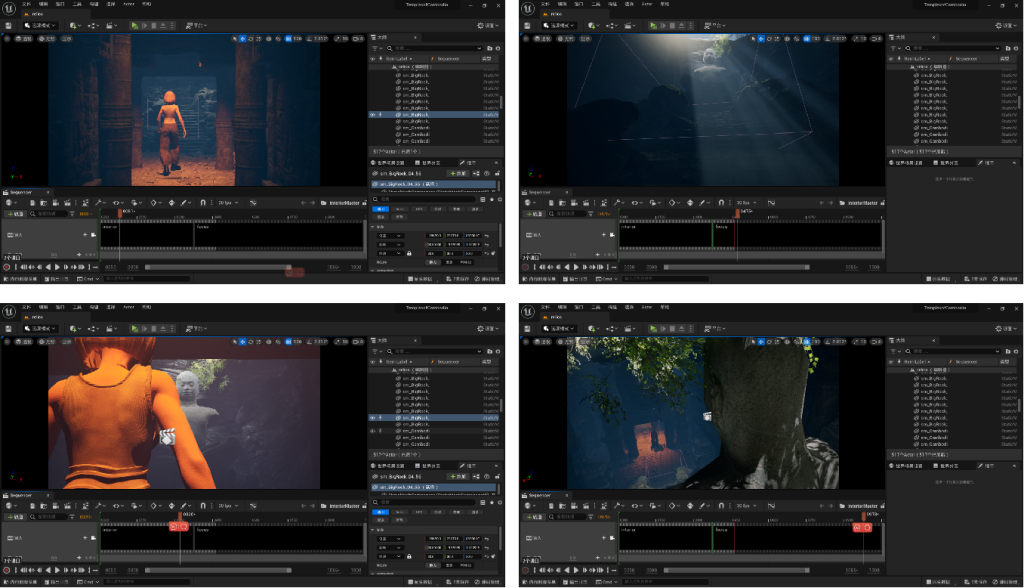The image size is (1024, 588).
Task: Toggle visibility eye of selected sm_BigRock row, top-left outliner
Action: tap(373, 115)
